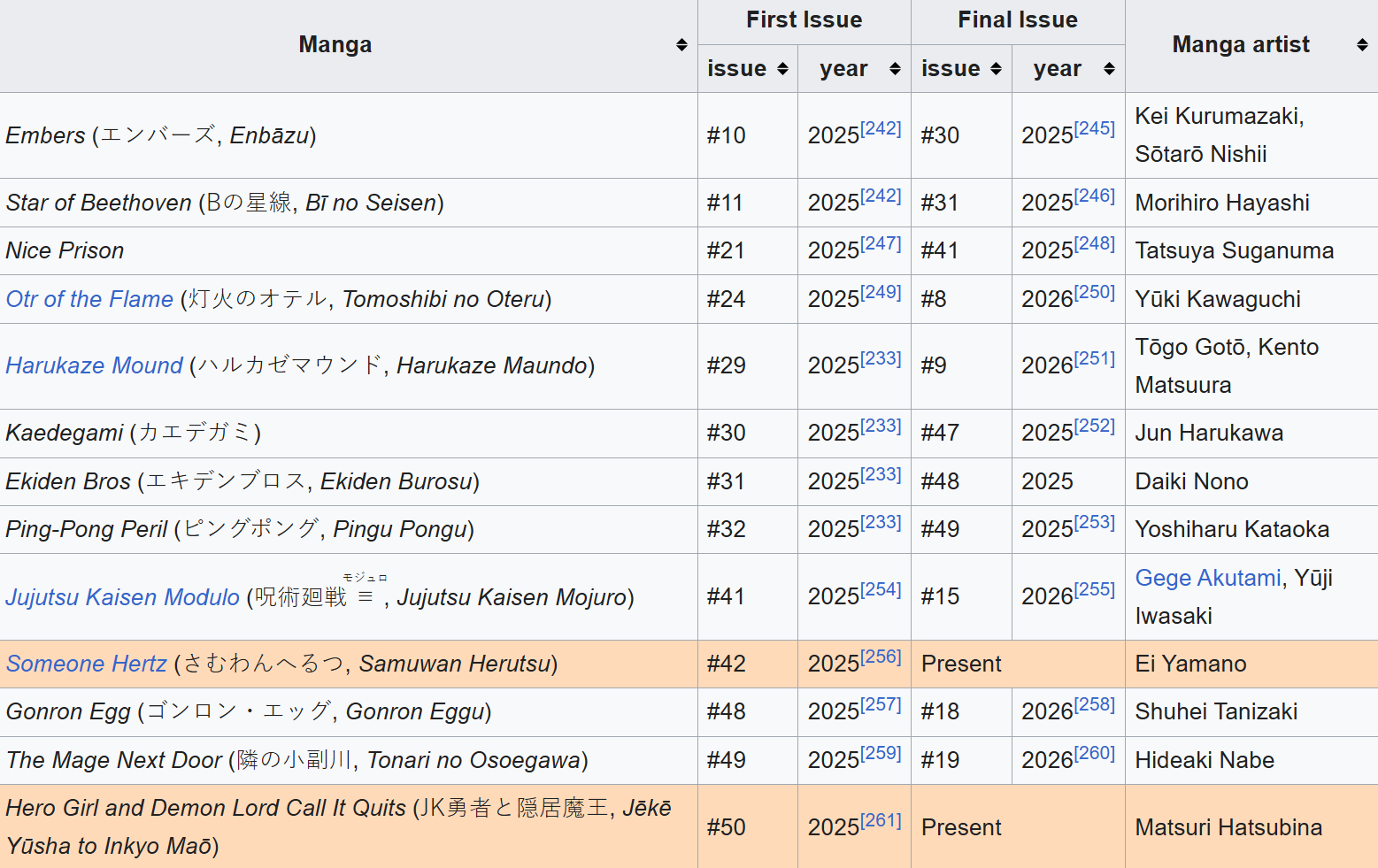Screen dimensions: 1378x868
Task: Click the First Issue column group header
Action: pos(804,20)
